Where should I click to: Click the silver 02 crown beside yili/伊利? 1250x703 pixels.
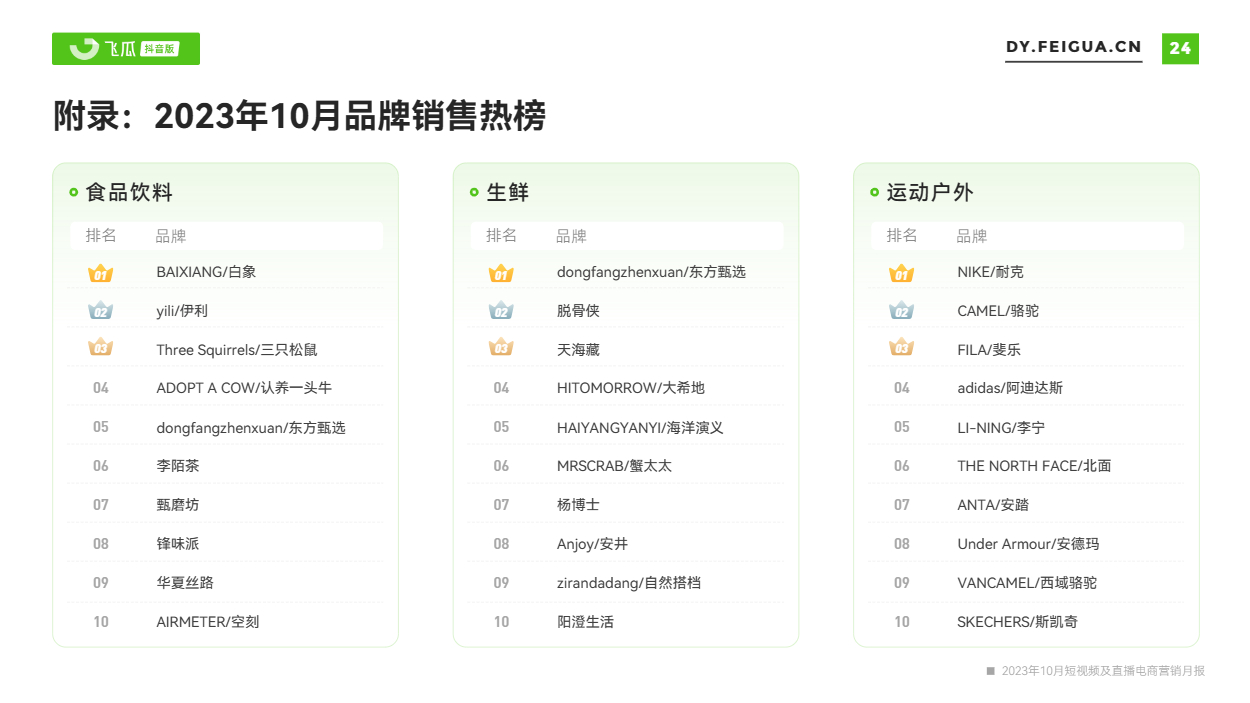101,311
